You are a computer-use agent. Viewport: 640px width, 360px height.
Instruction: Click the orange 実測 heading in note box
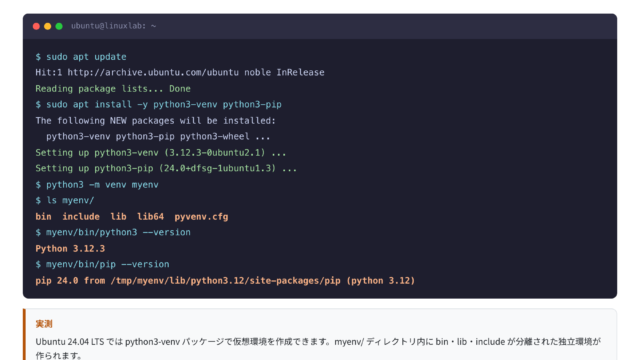44,324
